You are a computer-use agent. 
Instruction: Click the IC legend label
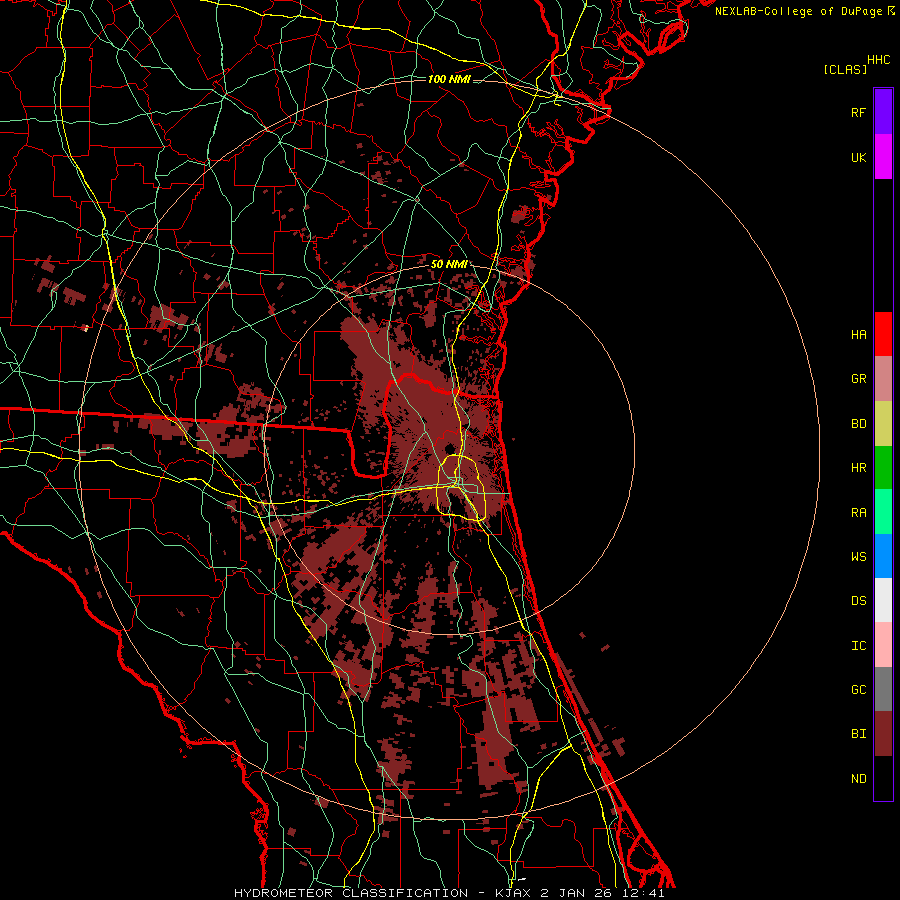[x=858, y=645]
